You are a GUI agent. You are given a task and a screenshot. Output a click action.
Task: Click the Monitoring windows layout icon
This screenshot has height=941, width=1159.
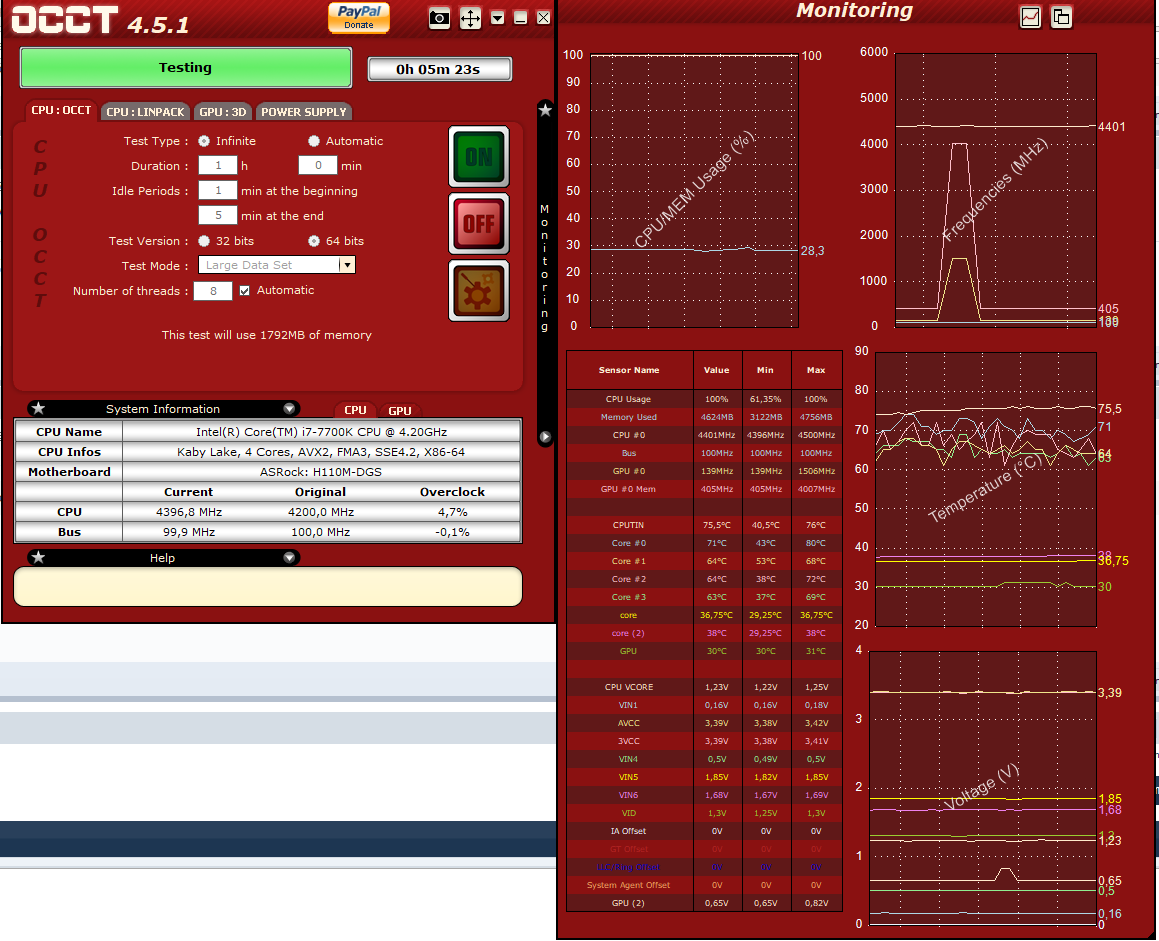[x=1061, y=17]
